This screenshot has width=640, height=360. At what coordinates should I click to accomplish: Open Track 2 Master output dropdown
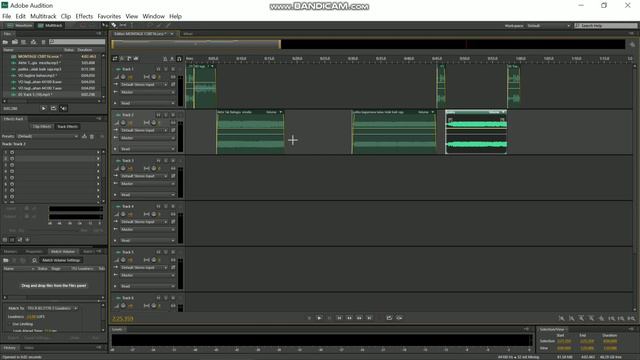147,138
